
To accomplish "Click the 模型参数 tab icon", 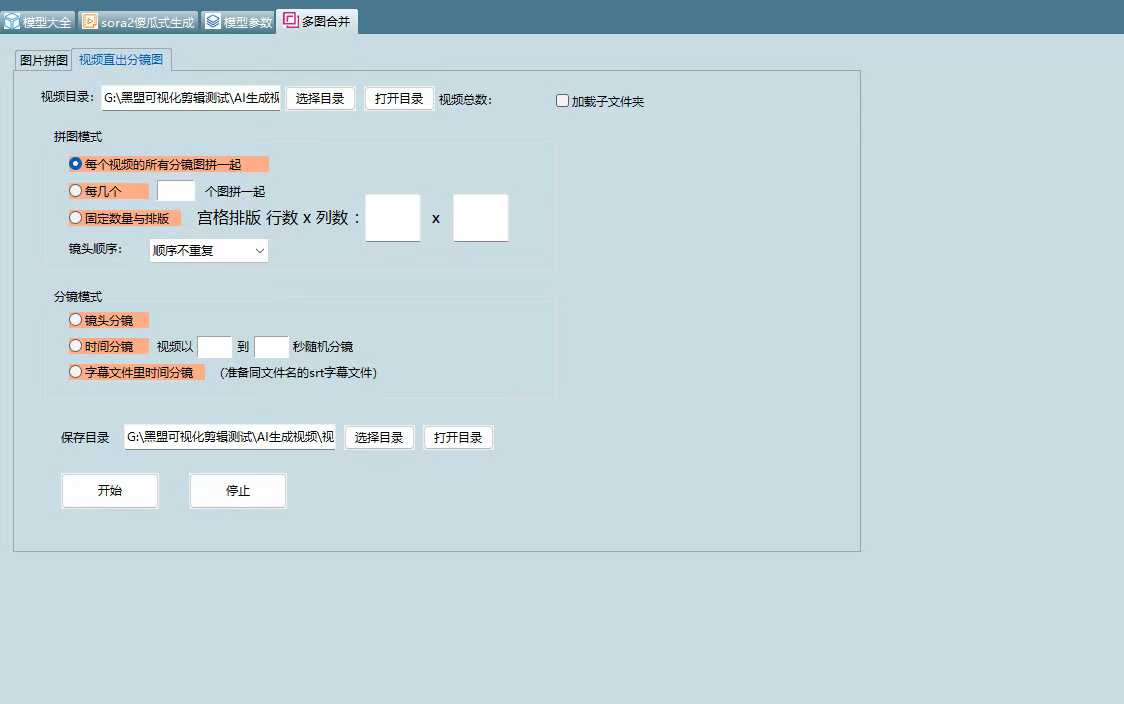I will (x=213, y=21).
